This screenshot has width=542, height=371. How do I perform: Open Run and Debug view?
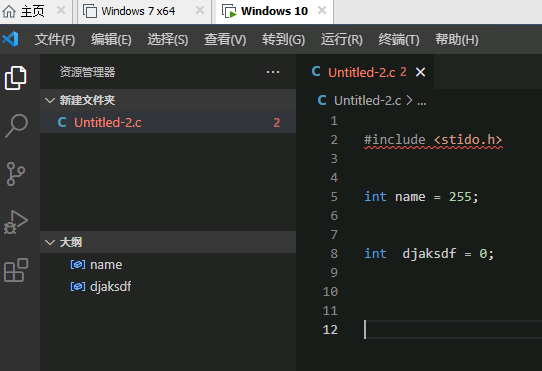point(16,222)
